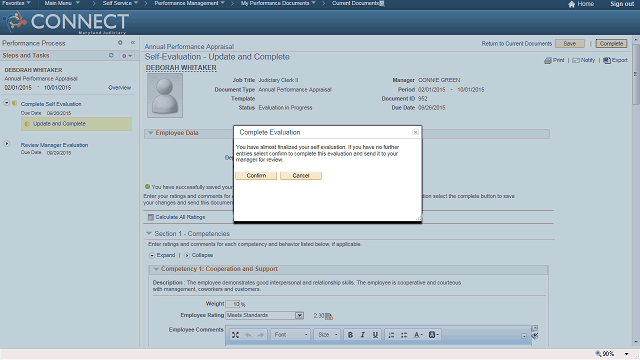Expand the Review Manager Evaluation step
The image size is (640, 360).
point(7,144)
